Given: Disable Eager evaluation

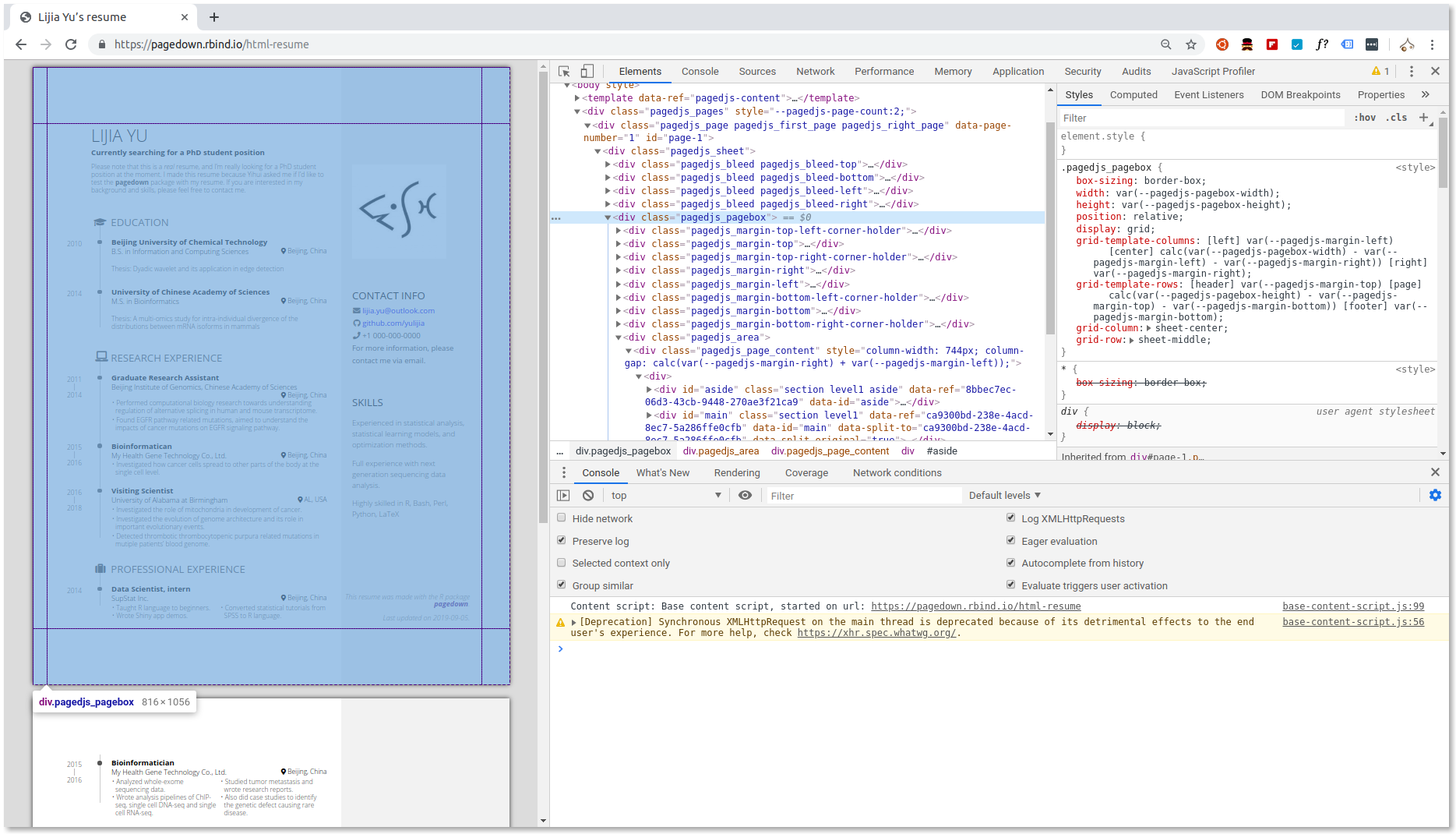Looking at the screenshot, I should 1010,540.
